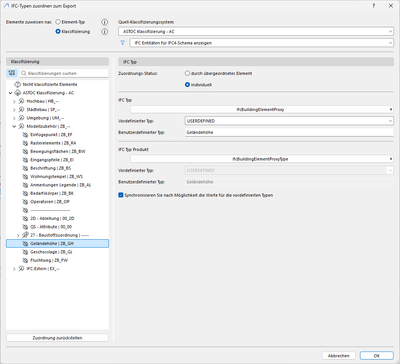Click the Klassifizierungen suchen search field
Screen dimensions: 400x364
click(64, 73)
